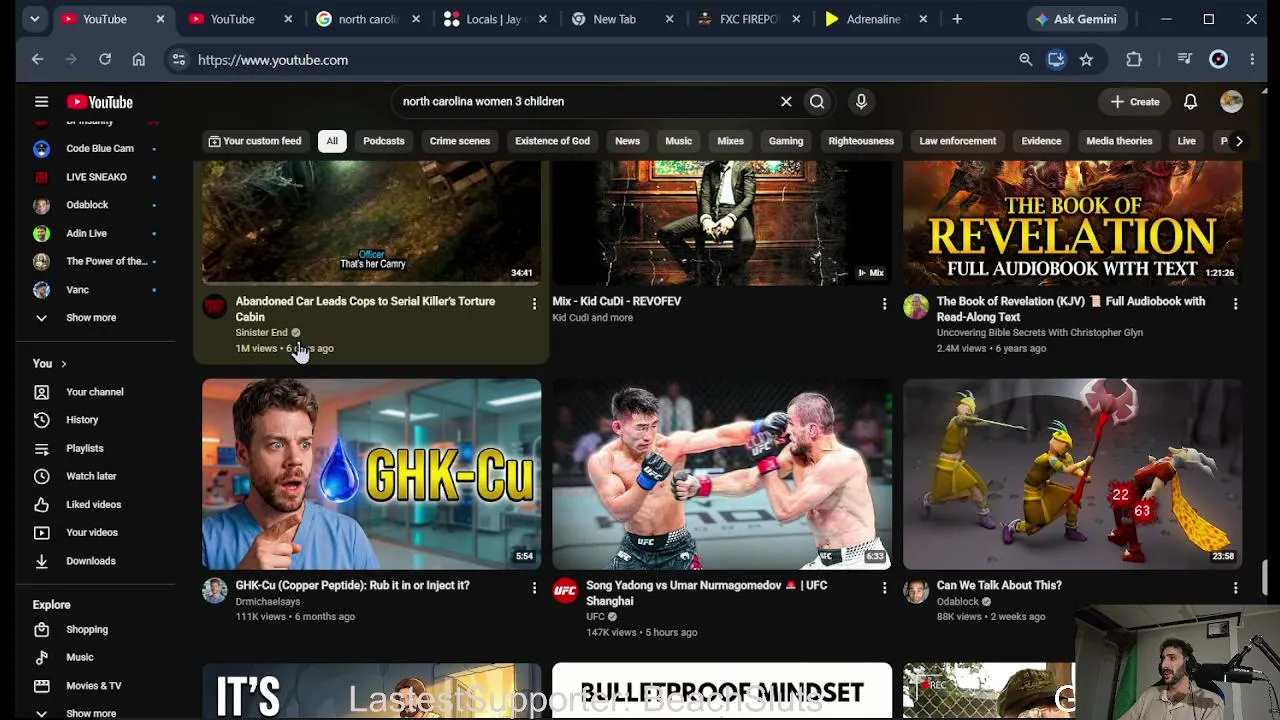Open the browser home page
The width and height of the screenshot is (1280, 720).
[138, 60]
